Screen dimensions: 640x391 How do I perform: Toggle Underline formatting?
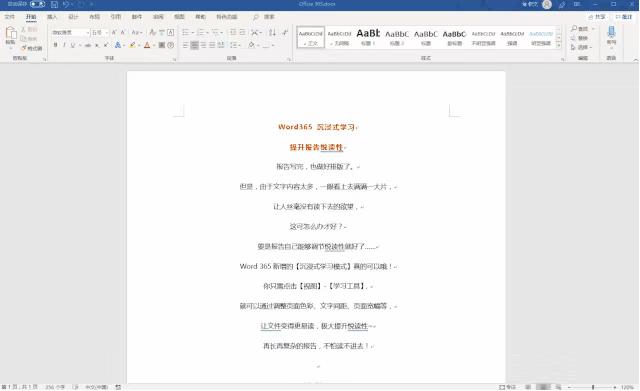coord(73,45)
